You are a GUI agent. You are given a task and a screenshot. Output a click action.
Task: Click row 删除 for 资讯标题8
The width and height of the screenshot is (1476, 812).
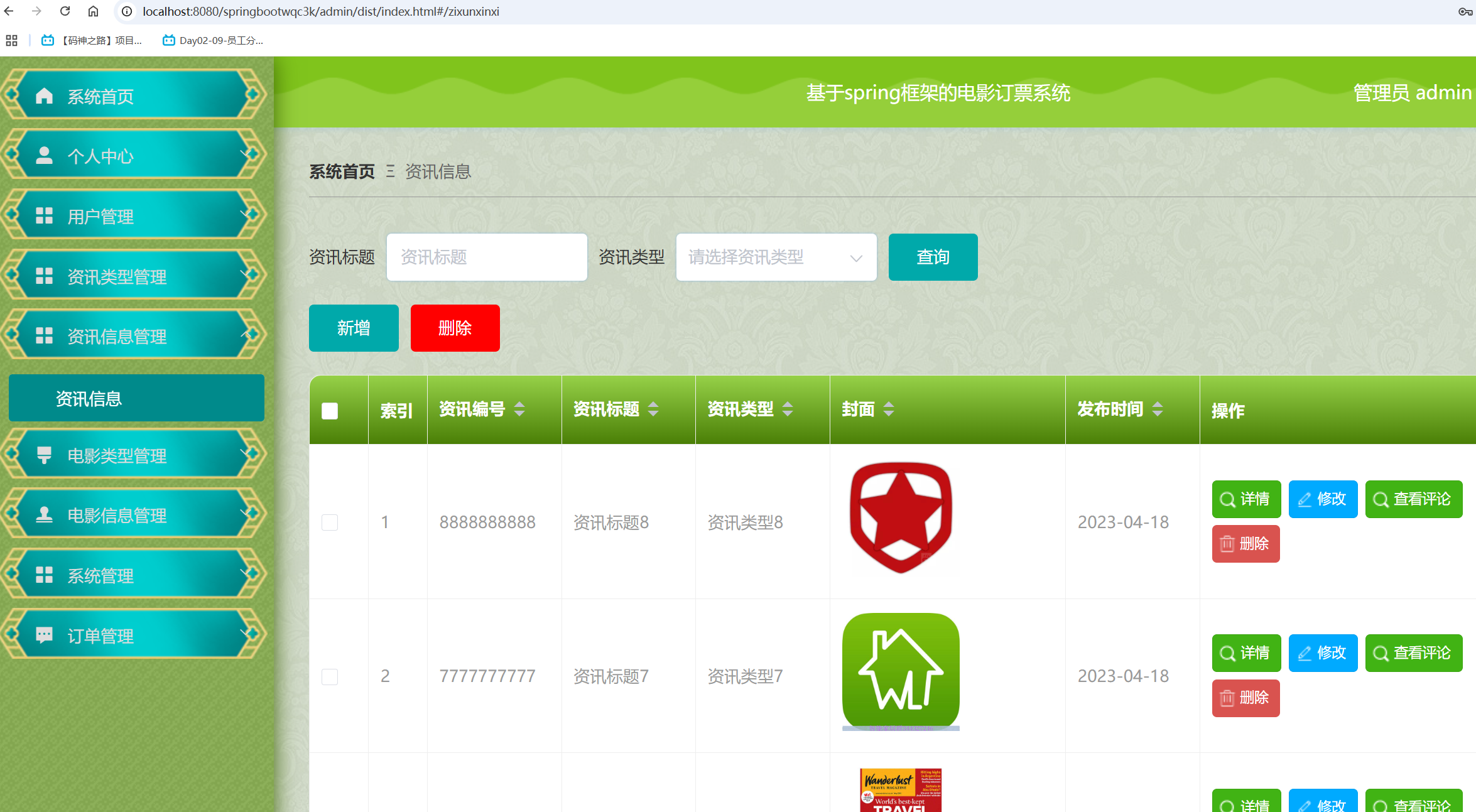pyautogui.click(x=1245, y=544)
